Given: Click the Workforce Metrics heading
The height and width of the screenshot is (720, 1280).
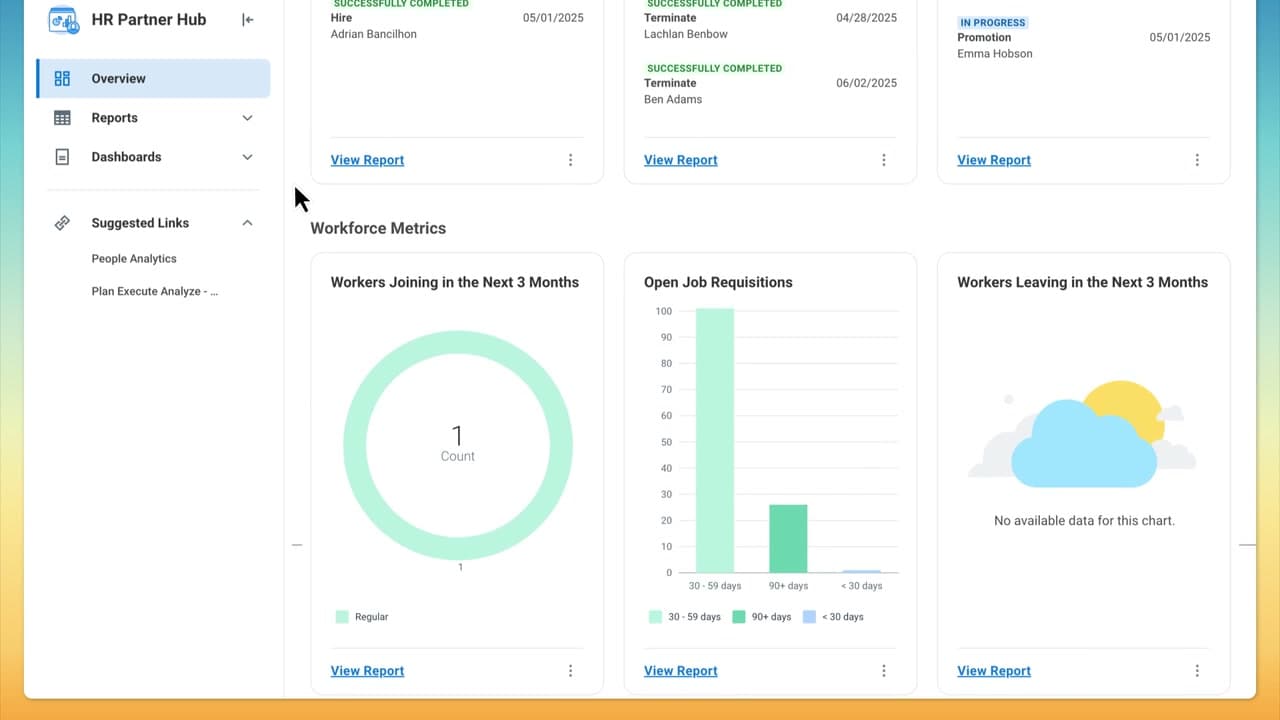Looking at the screenshot, I should [378, 228].
